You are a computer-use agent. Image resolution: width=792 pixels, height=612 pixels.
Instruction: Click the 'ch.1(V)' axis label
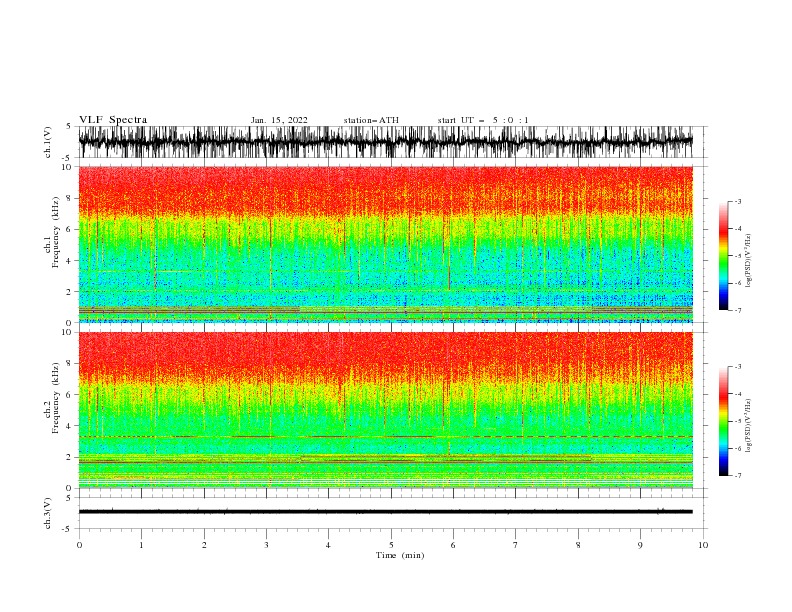pyautogui.click(x=48, y=142)
